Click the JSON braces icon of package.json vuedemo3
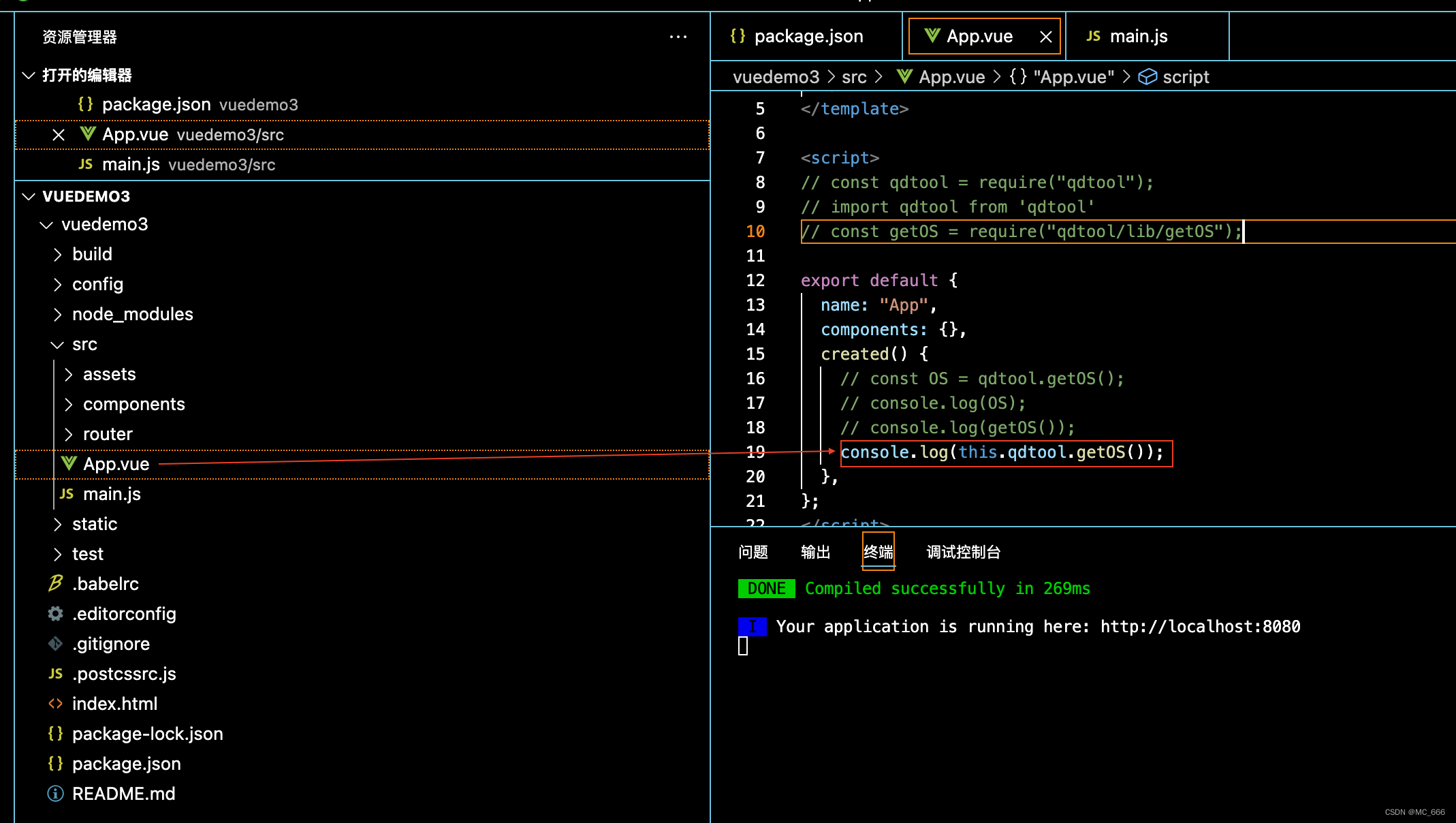The height and width of the screenshot is (823, 1456). tap(85, 104)
